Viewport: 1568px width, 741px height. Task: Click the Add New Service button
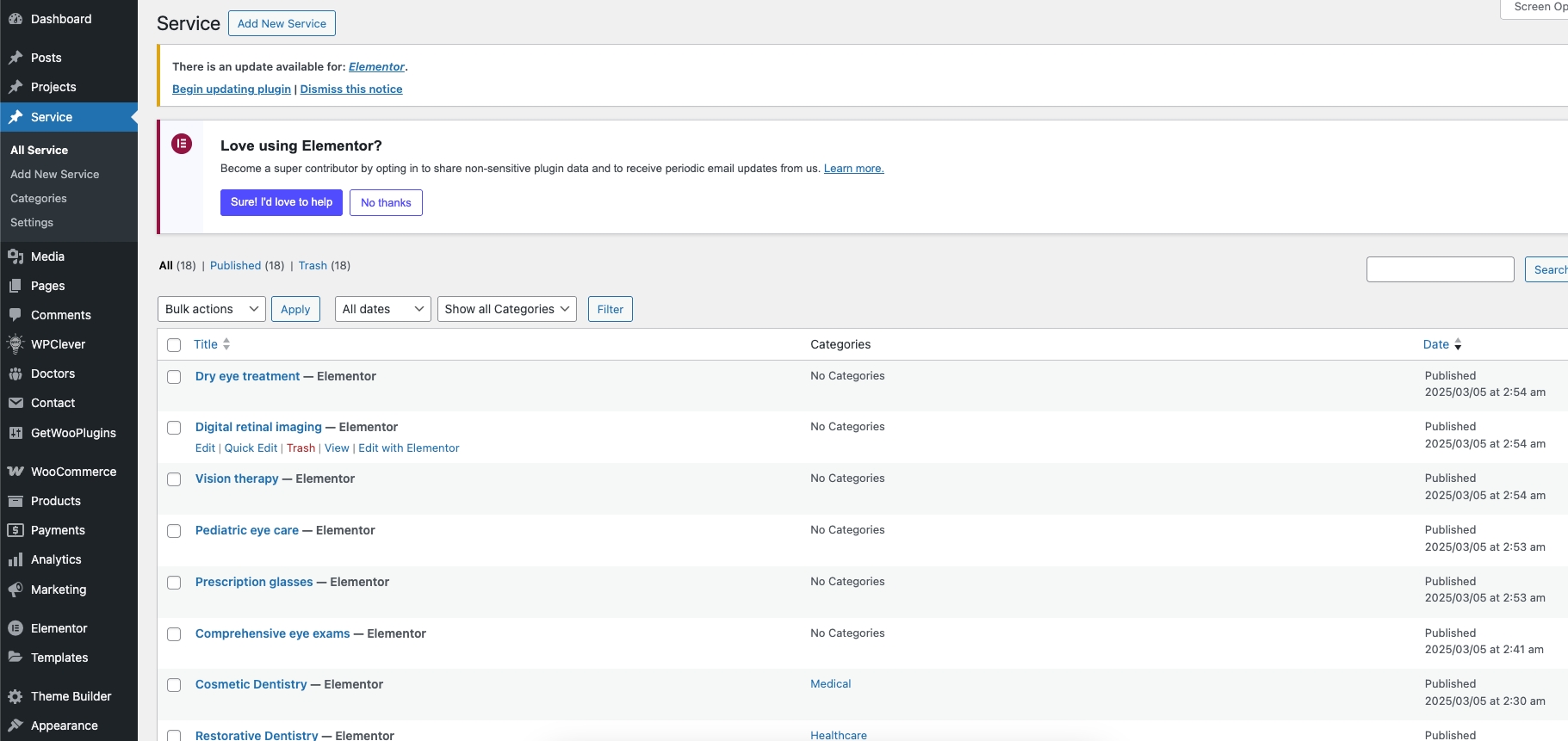[282, 23]
